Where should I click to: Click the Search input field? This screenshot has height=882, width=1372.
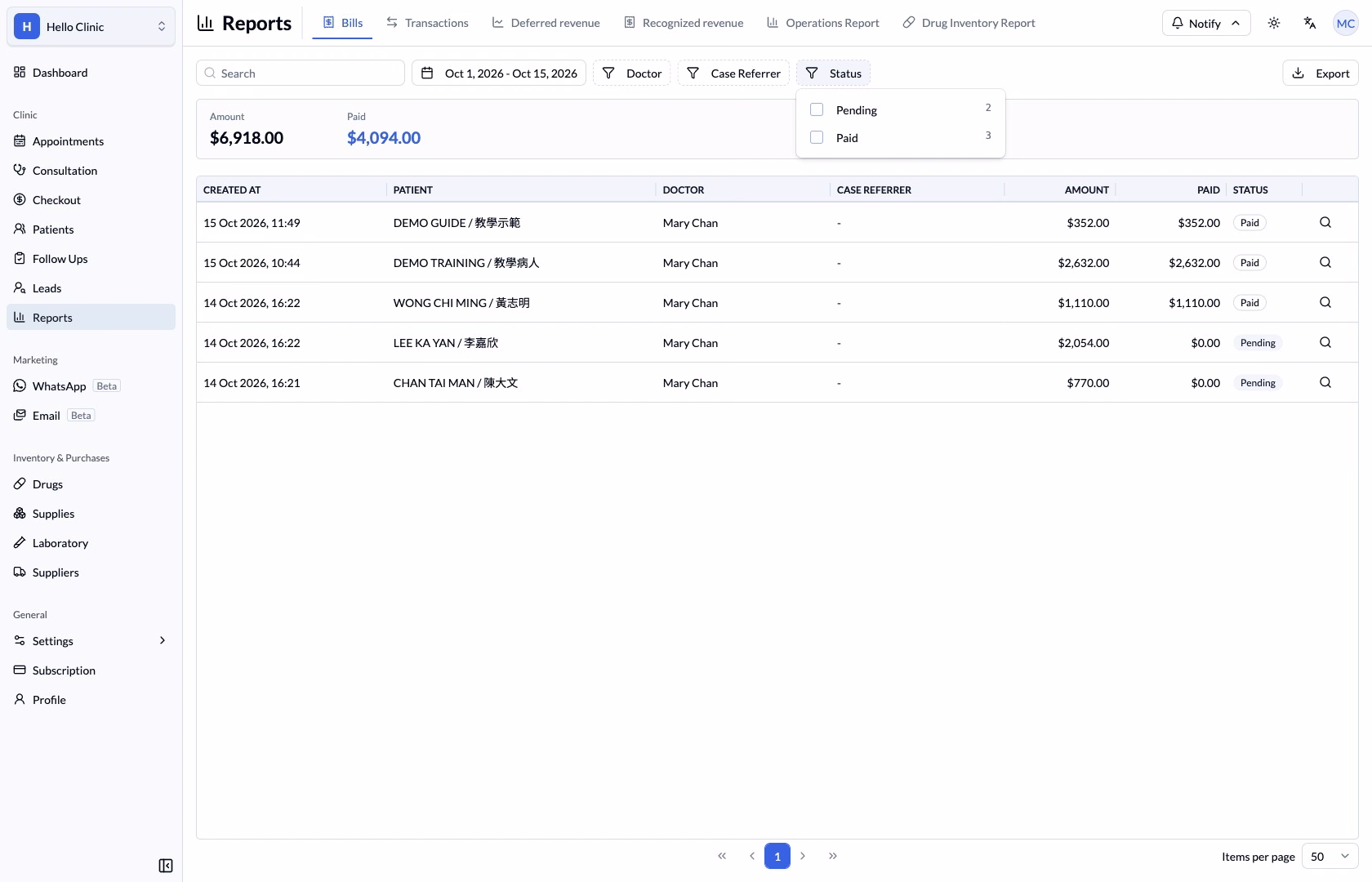pyautogui.click(x=301, y=73)
